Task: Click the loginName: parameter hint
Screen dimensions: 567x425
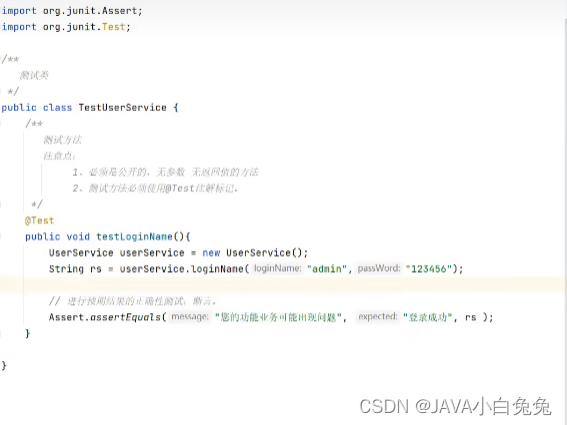Action: [x=277, y=268]
